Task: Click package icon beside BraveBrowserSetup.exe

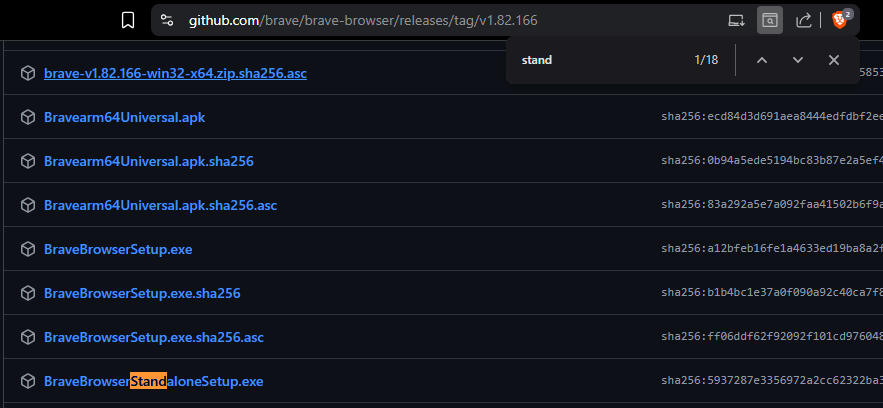Action: 28,249
